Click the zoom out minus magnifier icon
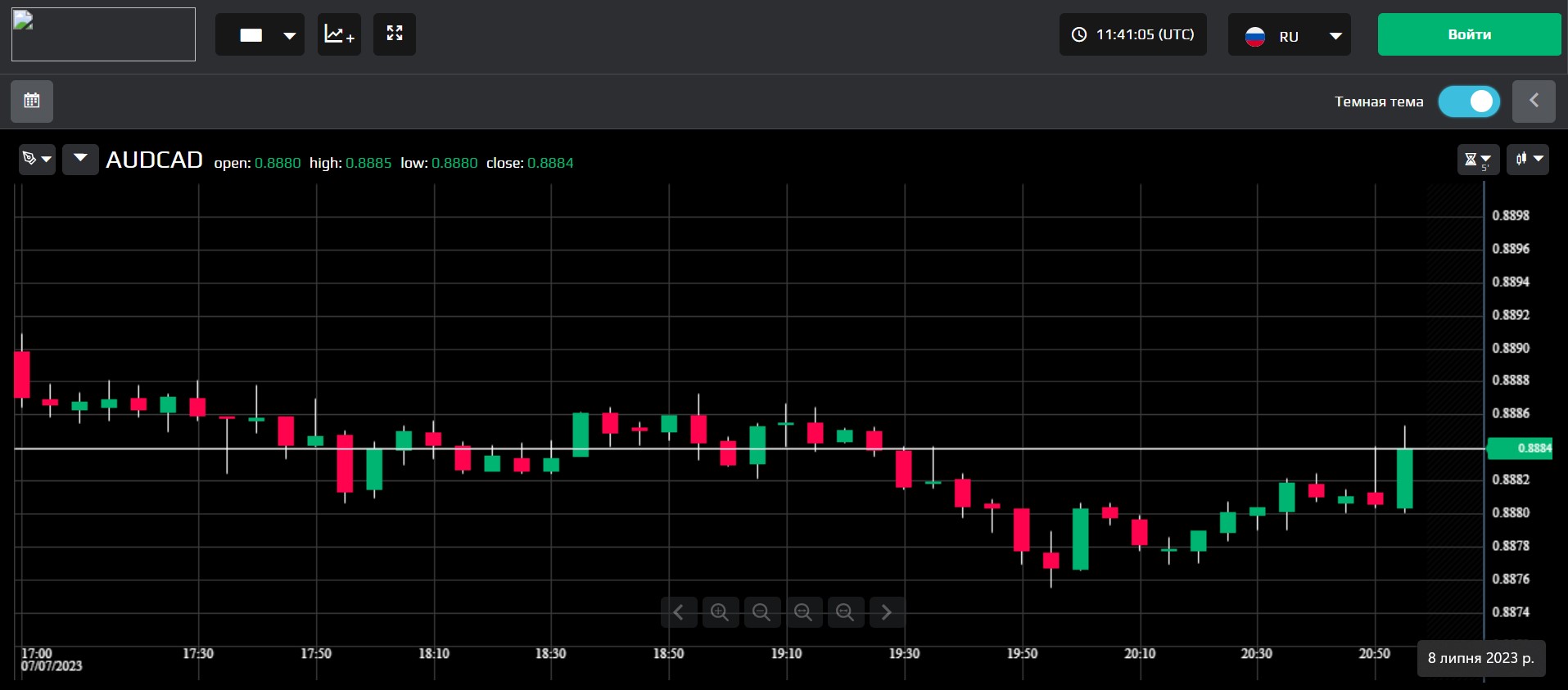Viewport: 1568px width, 690px height. (x=761, y=612)
